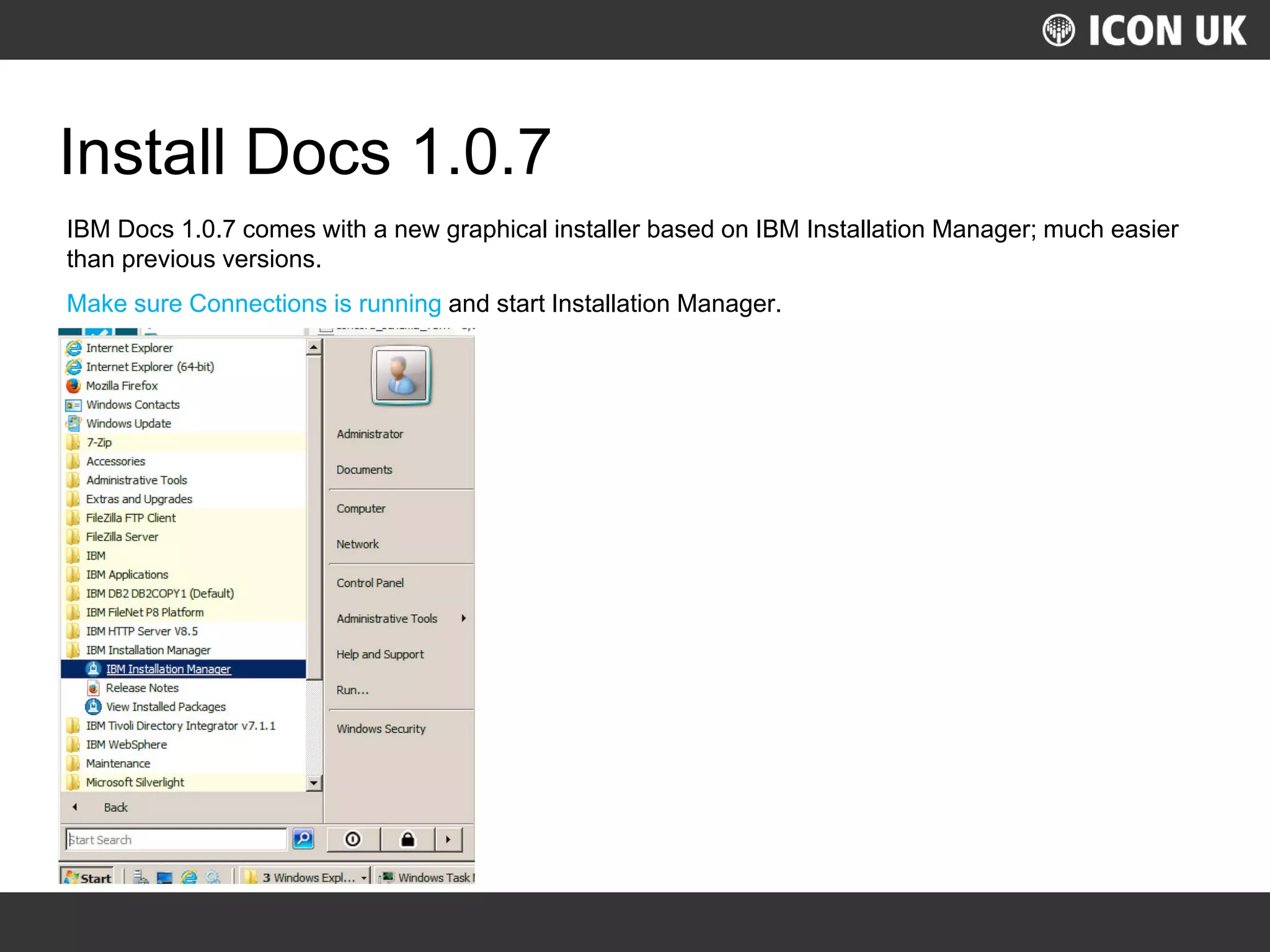Click IBM WebSphere folder icon

point(73,744)
